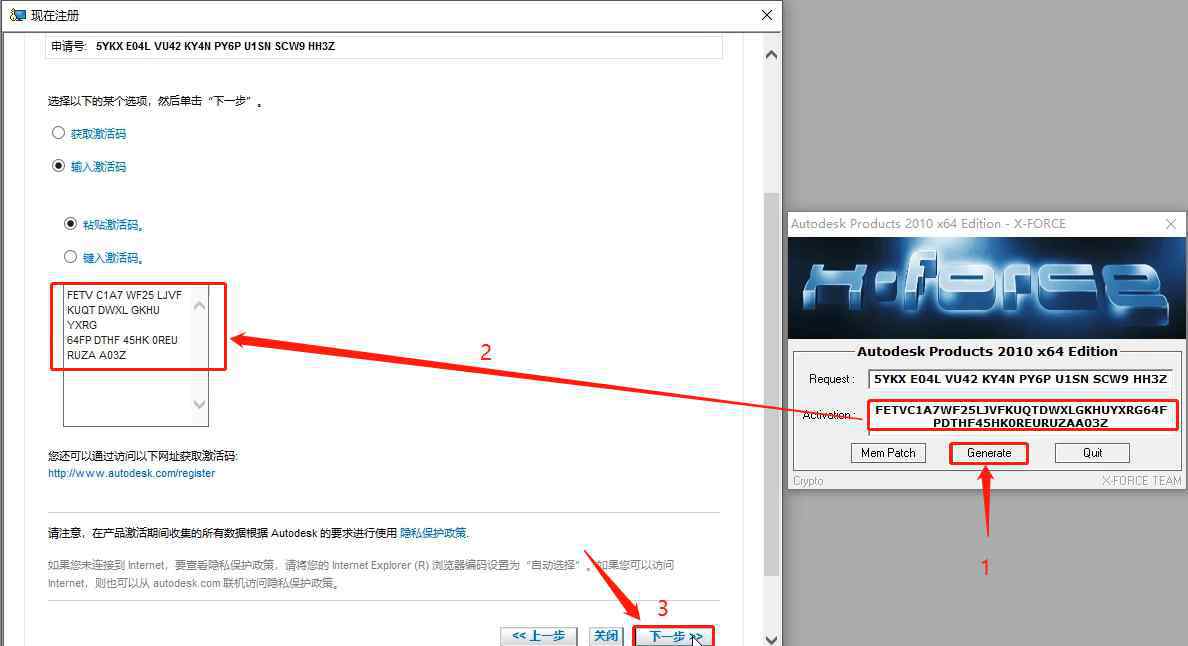Click the X-FORCE TEAM text
The height and width of the screenshot is (646, 1188).
pos(1141,481)
